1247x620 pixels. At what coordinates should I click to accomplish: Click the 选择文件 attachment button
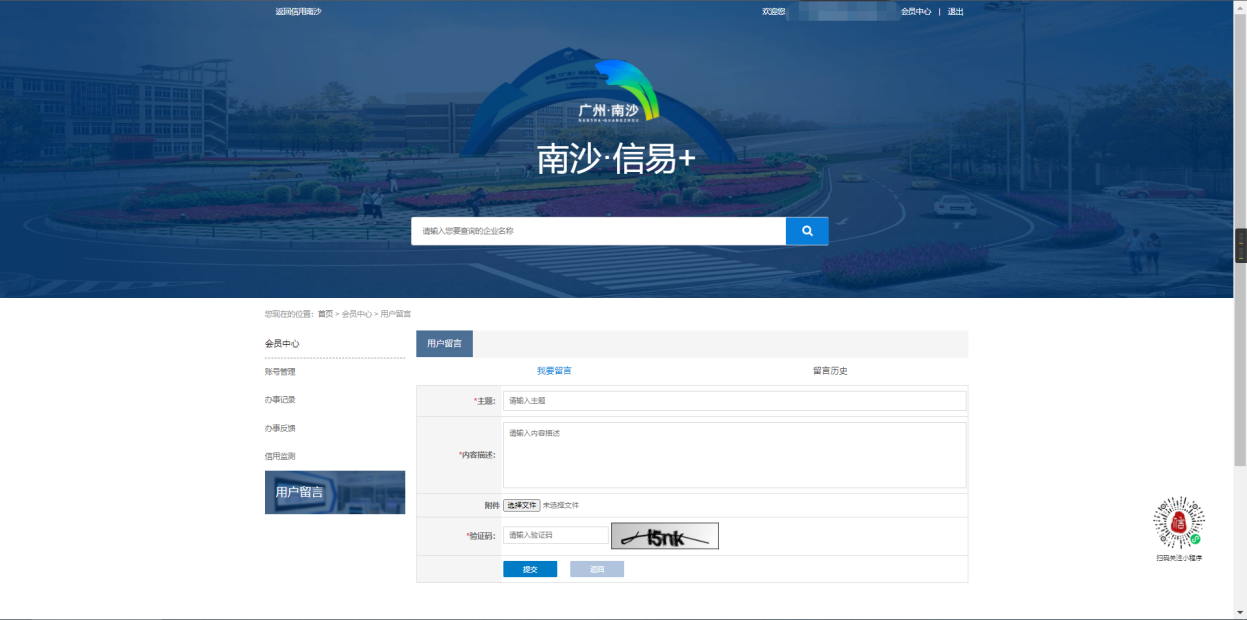pos(521,506)
